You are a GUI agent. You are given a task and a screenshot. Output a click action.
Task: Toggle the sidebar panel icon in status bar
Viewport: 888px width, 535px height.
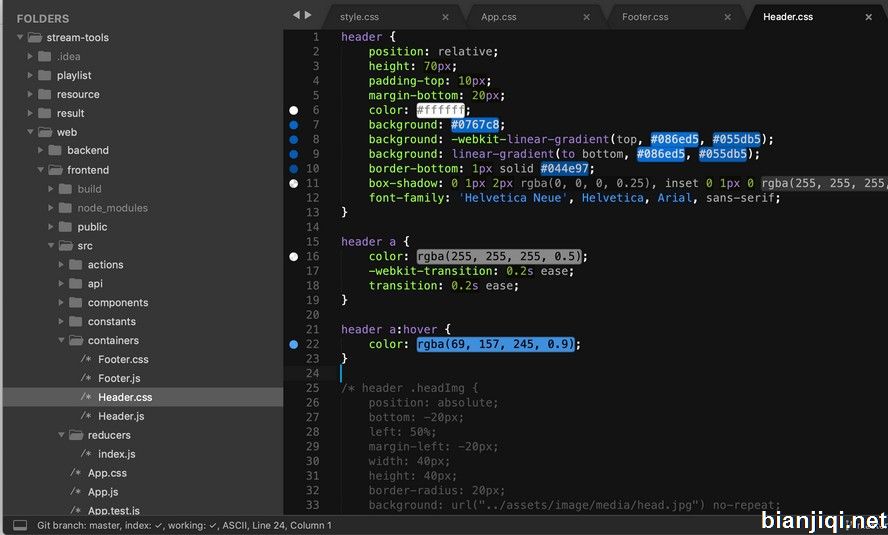20,525
